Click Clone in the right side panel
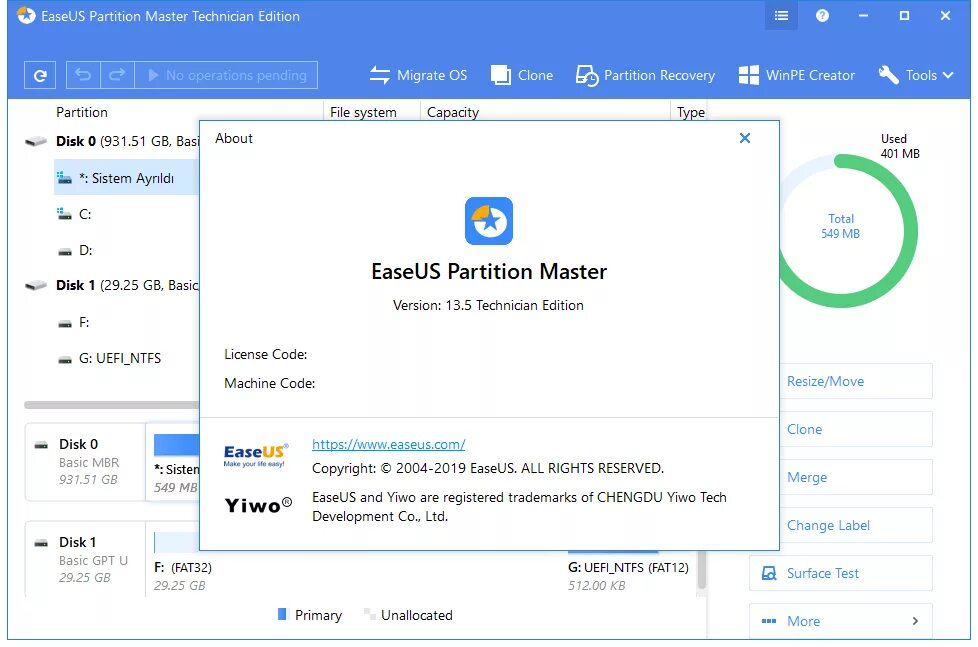Image resolution: width=978 pixels, height=647 pixels. coord(856,429)
